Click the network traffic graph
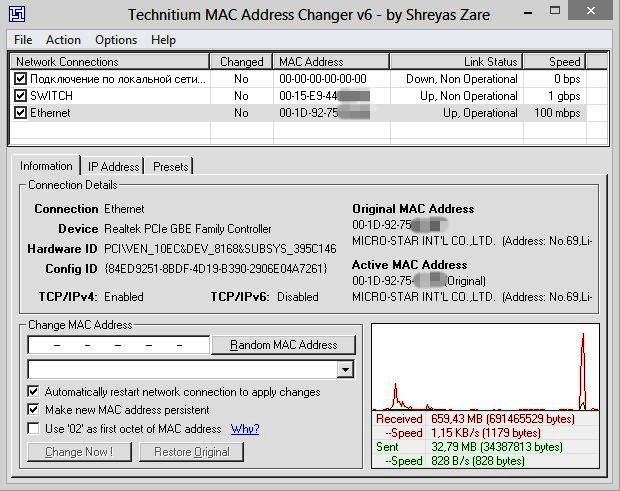Screen dimensions: 620x491 (x=486, y=367)
